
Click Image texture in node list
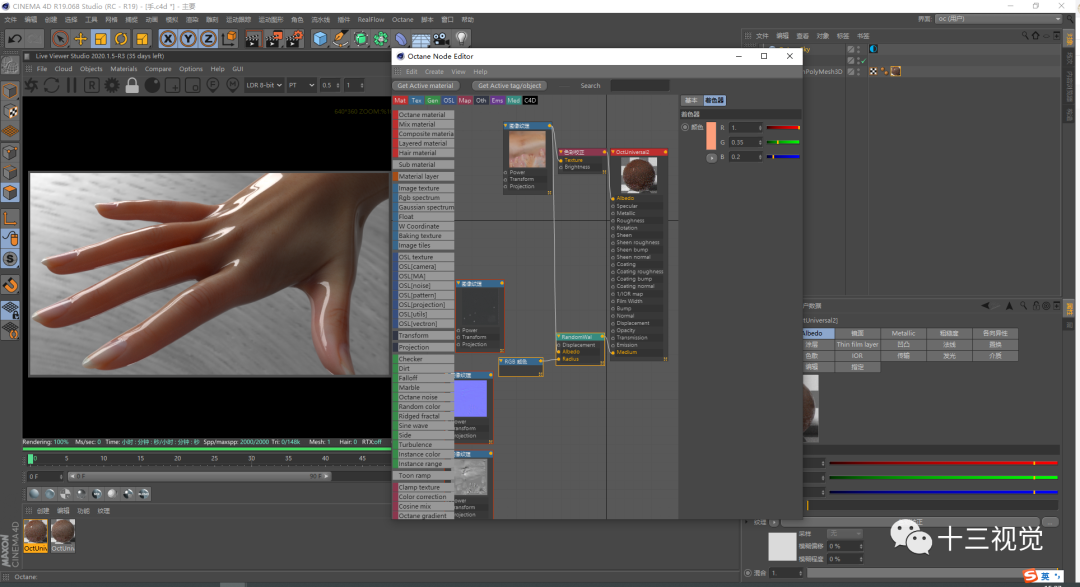424,188
